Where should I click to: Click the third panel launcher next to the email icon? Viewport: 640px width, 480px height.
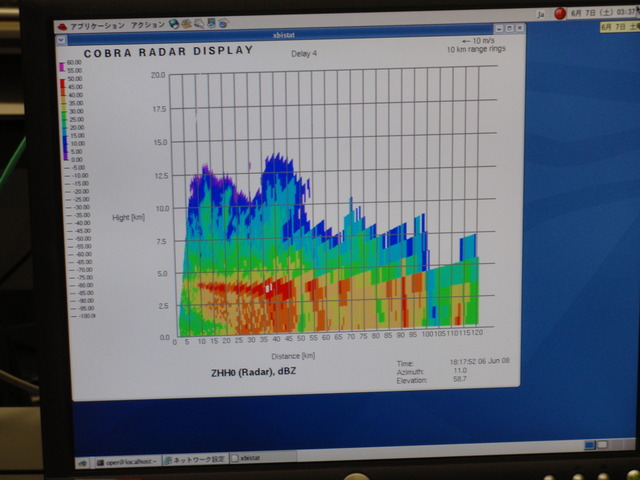click(199, 23)
